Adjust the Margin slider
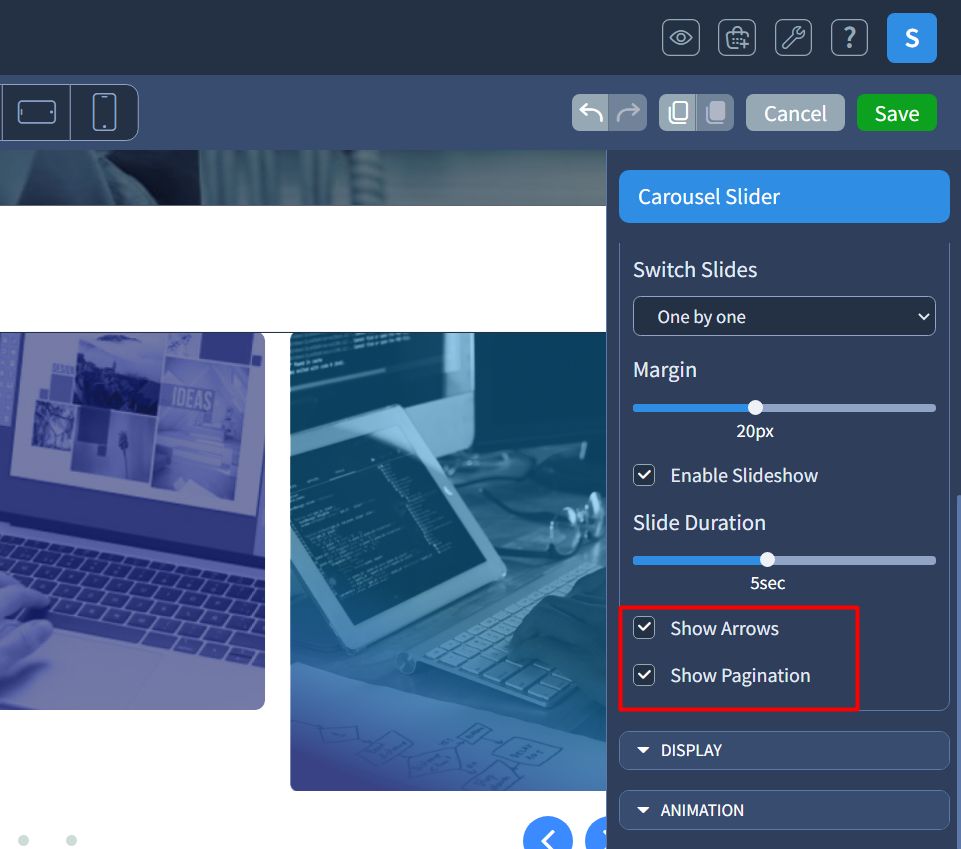Viewport: 961px width, 849px height. point(755,408)
